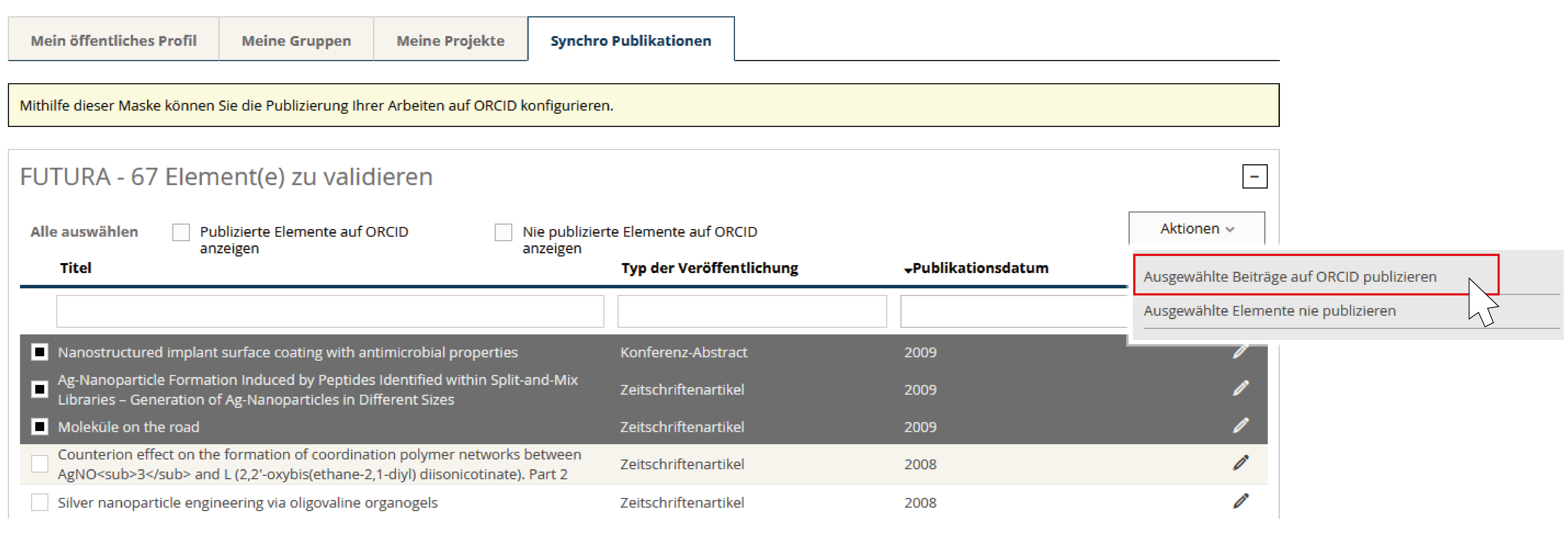Click title Silver nanoparticle engineering via oligovaline organogels
Screen dimensions: 1568x544
[x=248, y=503]
